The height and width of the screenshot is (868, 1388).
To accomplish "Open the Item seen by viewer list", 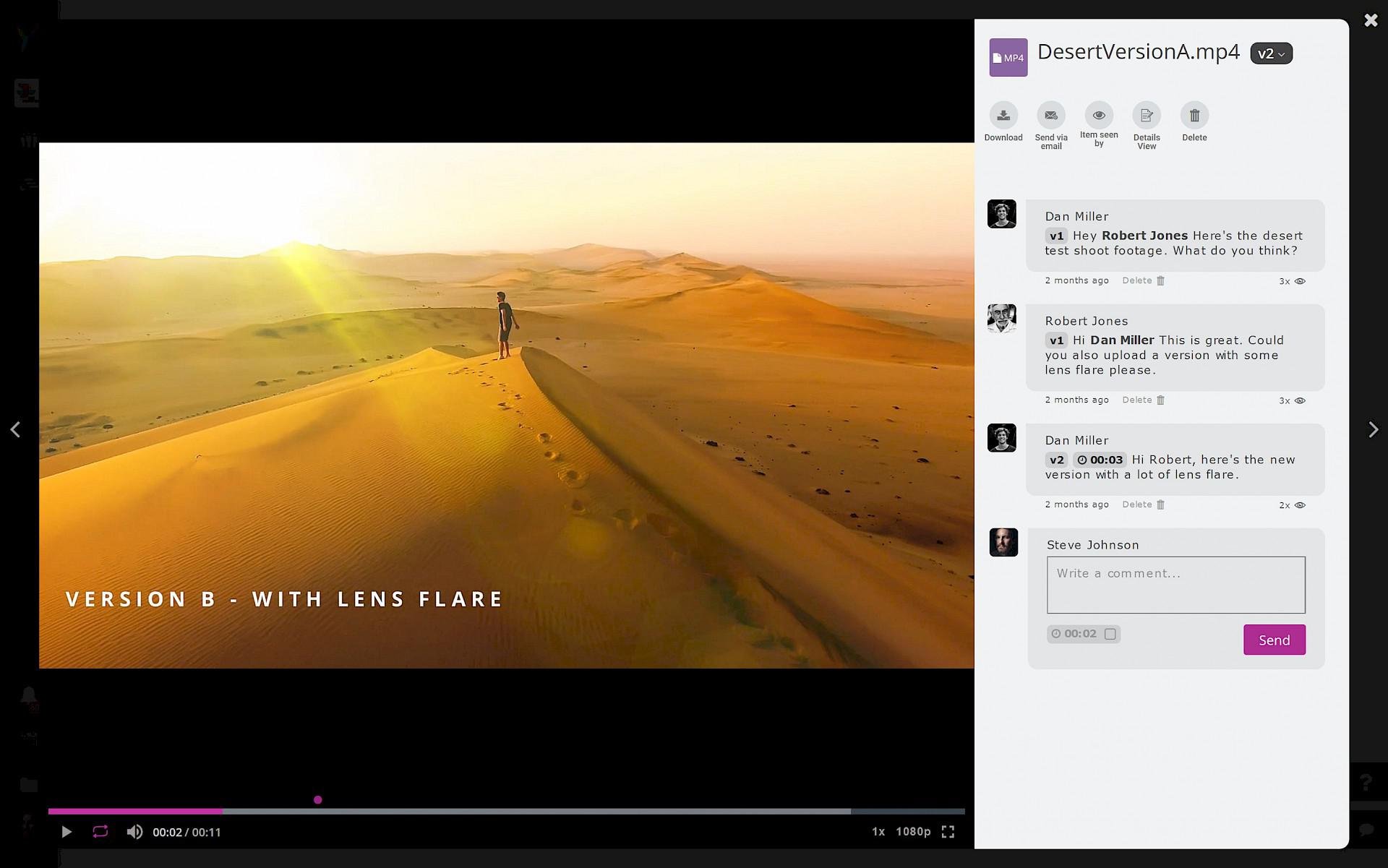I will [1098, 116].
